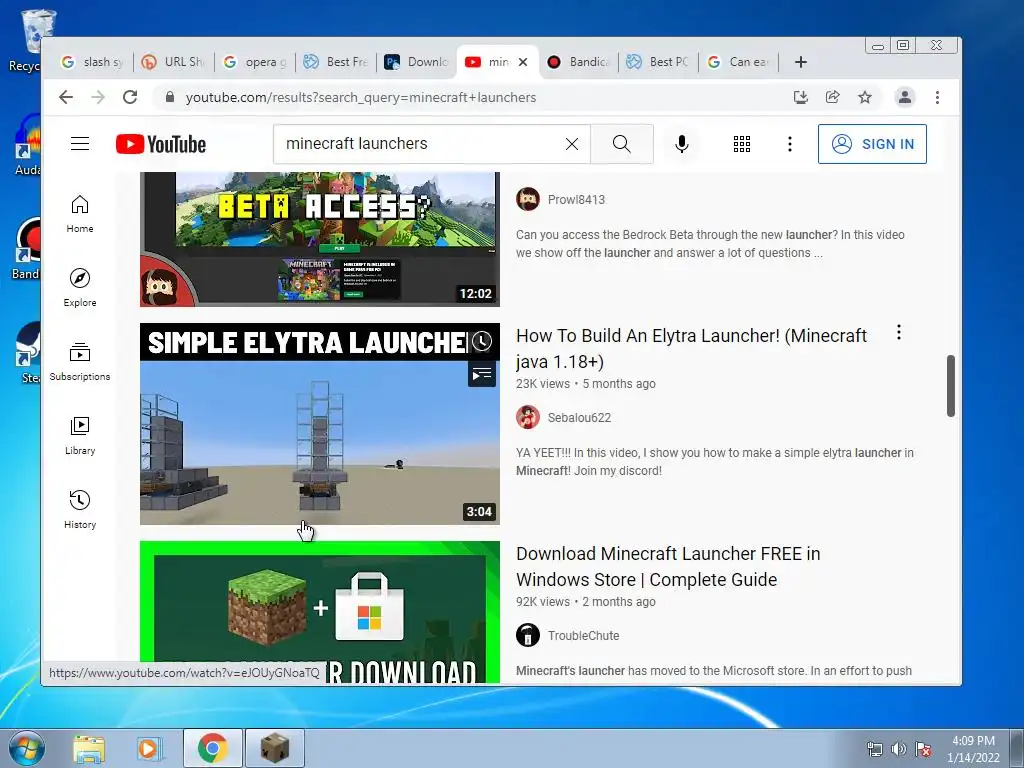Screen dimensions: 1024x768
Task: Open 'How To Build An Elytra Launcher' title
Action: pyautogui.click(x=692, y=348)
